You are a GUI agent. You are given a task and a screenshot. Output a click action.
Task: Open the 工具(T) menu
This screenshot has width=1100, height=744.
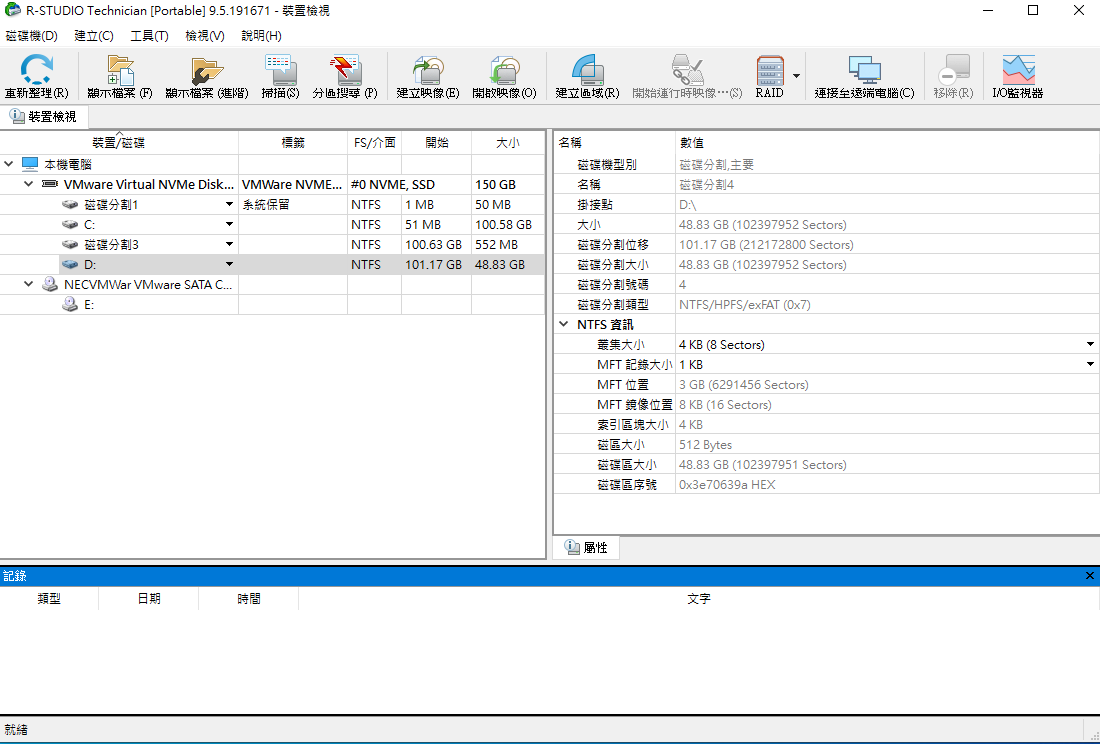(x=149, y=36)
